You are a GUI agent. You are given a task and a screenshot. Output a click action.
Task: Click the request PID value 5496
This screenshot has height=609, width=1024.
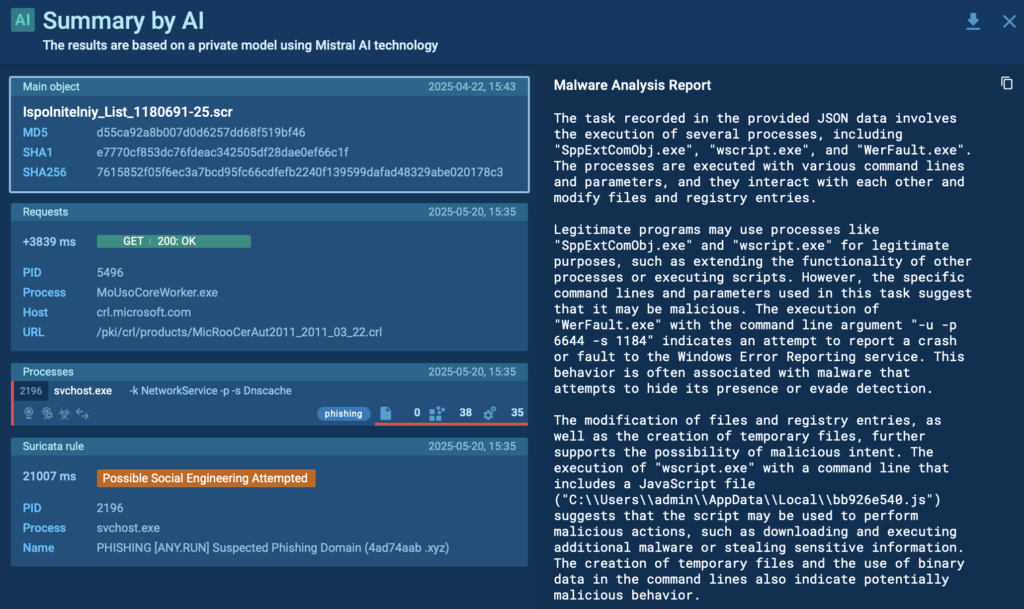click(110, 273)
